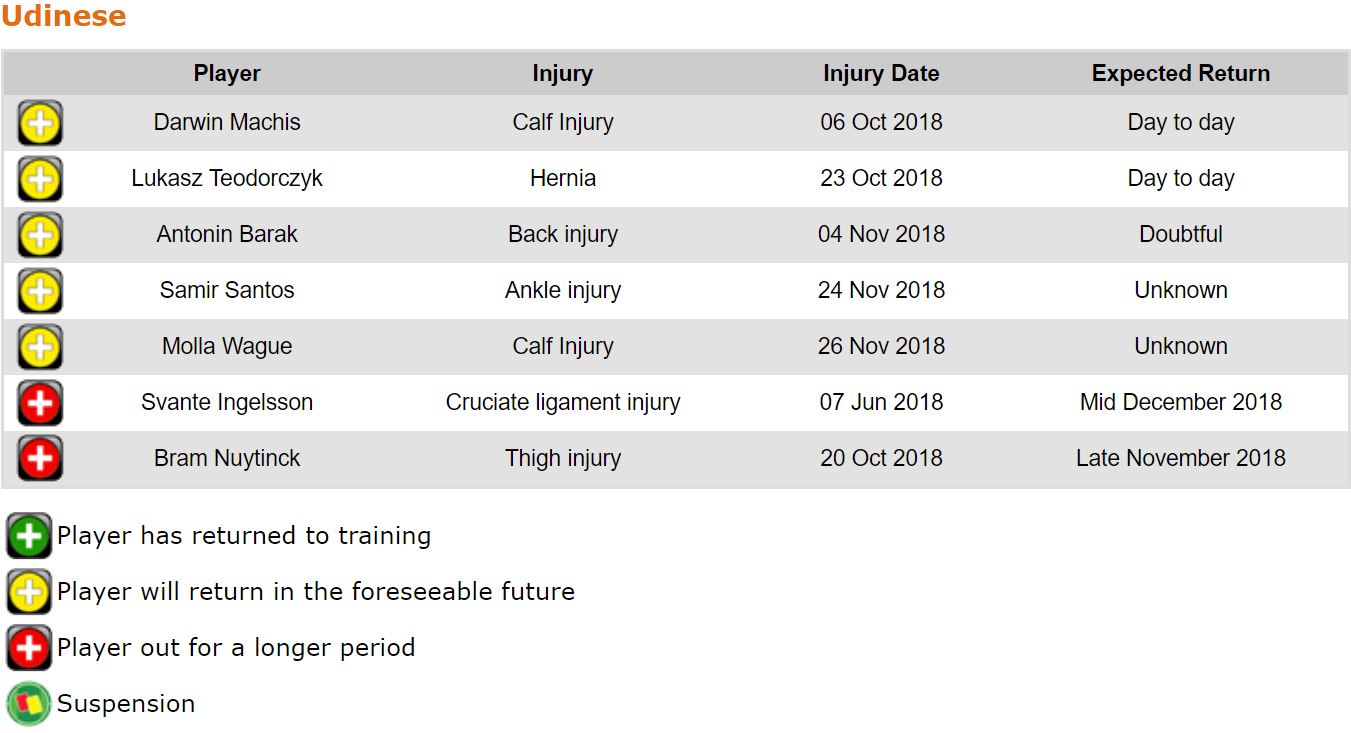Click the yellow foreseeable-future legend icon
The height and width of the screenshot is (733, 1351).
pyautogui.click(x=29, y=592)
